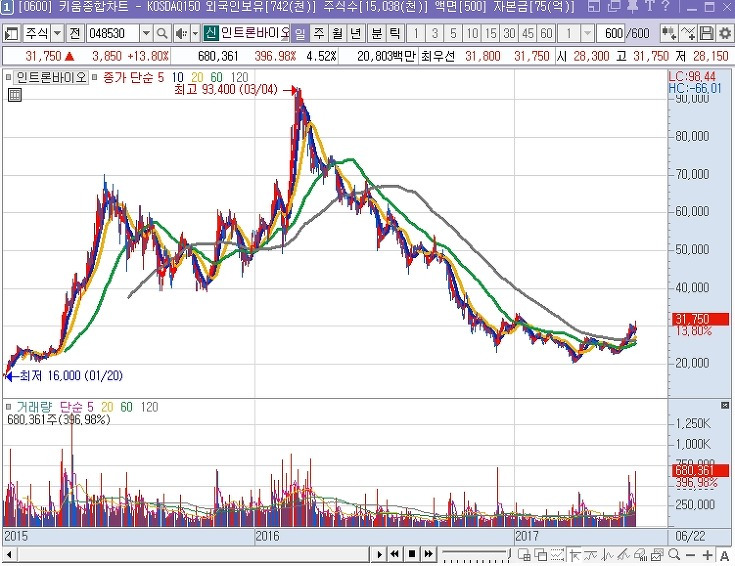Select the 일 (daily) period toggle
The height and width of the screenshot is (566, 735).
point(300,33)
